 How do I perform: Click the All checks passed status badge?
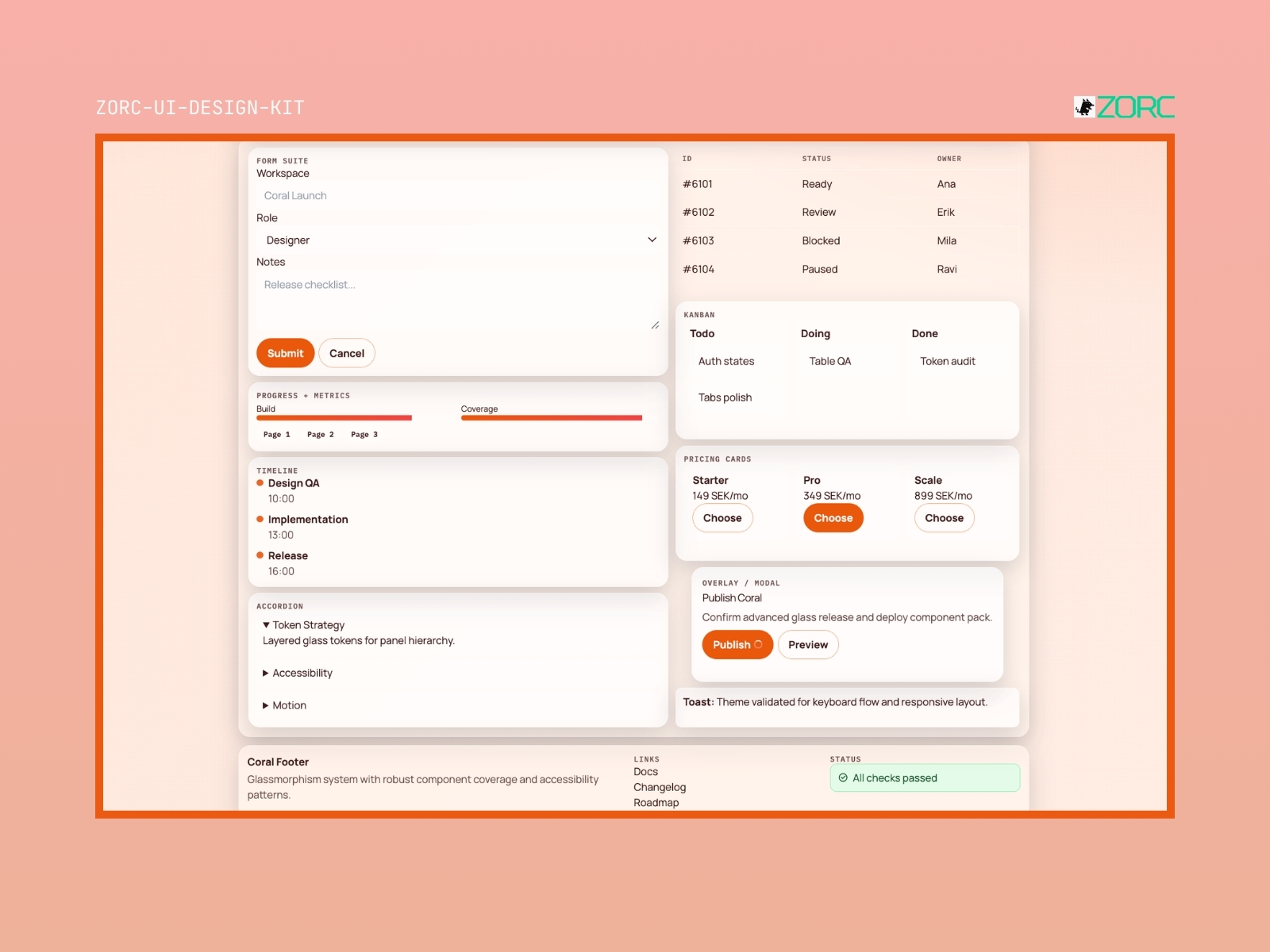point(925,778)
